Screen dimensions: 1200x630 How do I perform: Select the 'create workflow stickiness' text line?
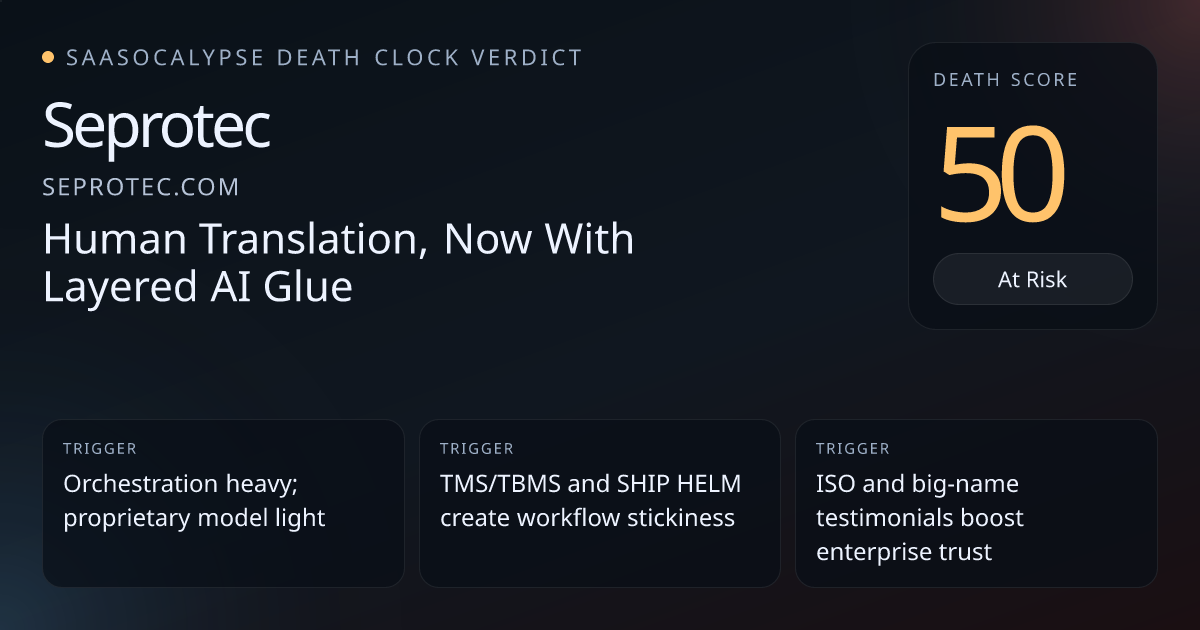pos(587,518)
